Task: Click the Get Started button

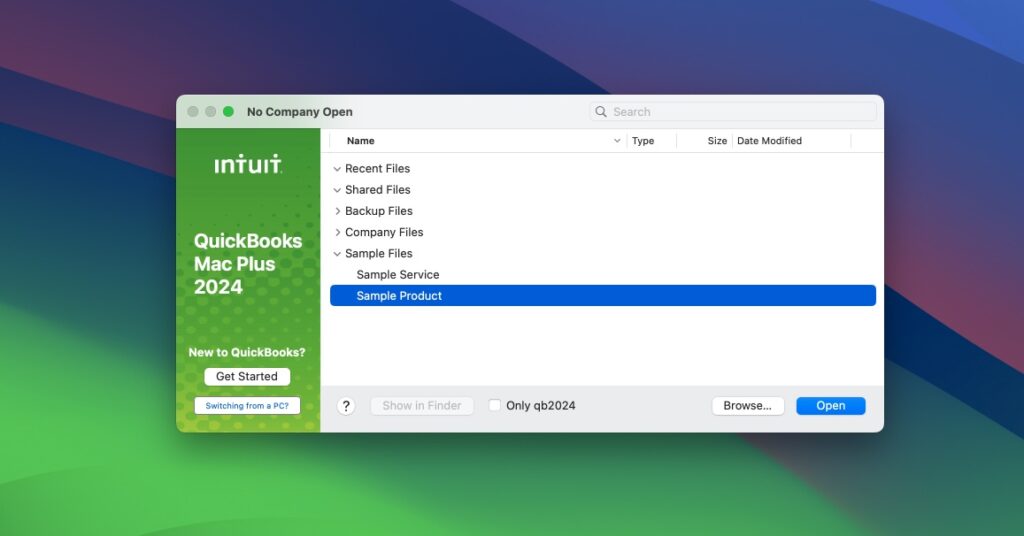Action: coord(247,377)
